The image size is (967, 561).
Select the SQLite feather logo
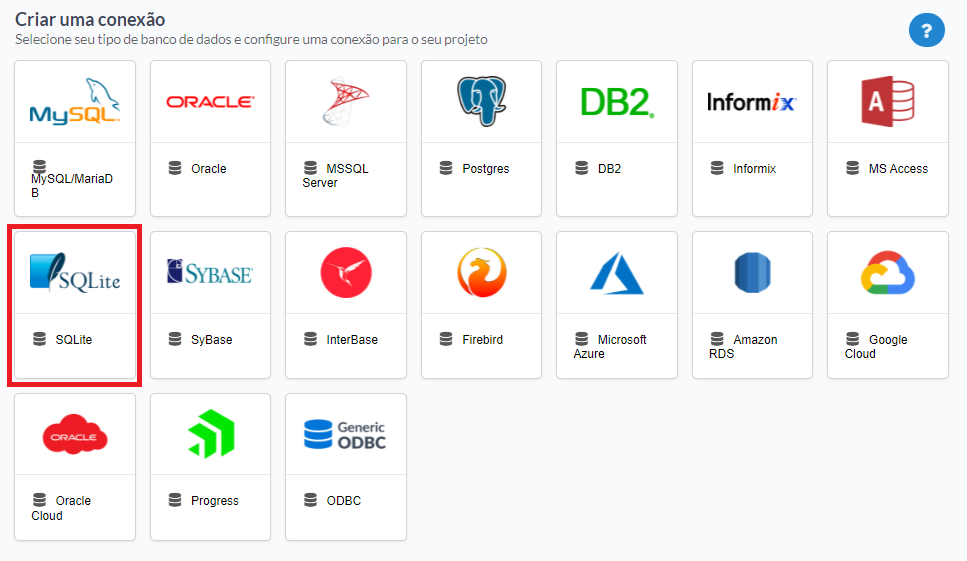tap(75, 272)
